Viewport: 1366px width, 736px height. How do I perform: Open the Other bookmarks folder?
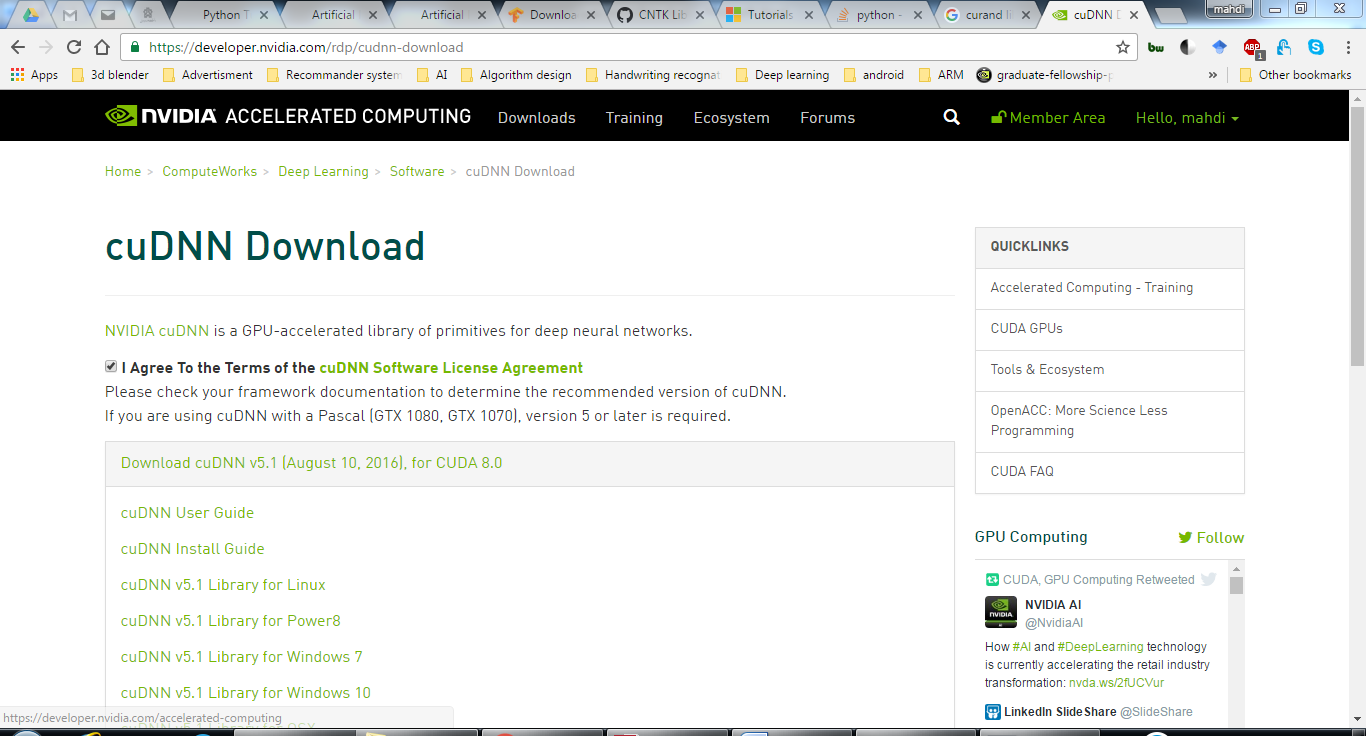pyautogui.click(x=1295, y=75)
